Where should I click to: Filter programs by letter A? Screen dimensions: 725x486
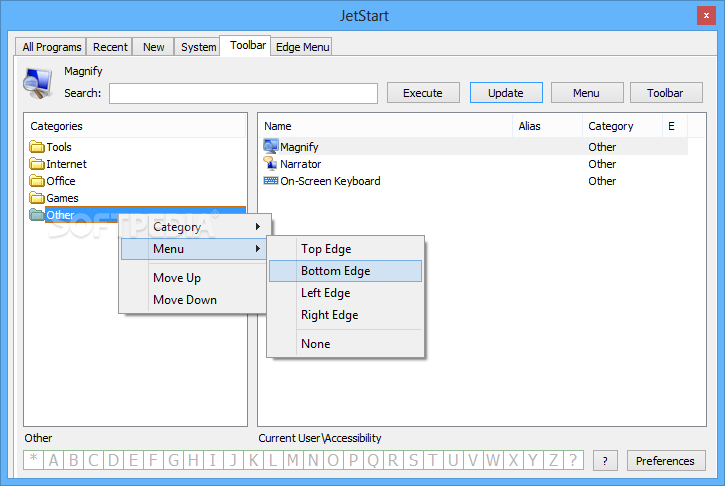click(54, 460)
